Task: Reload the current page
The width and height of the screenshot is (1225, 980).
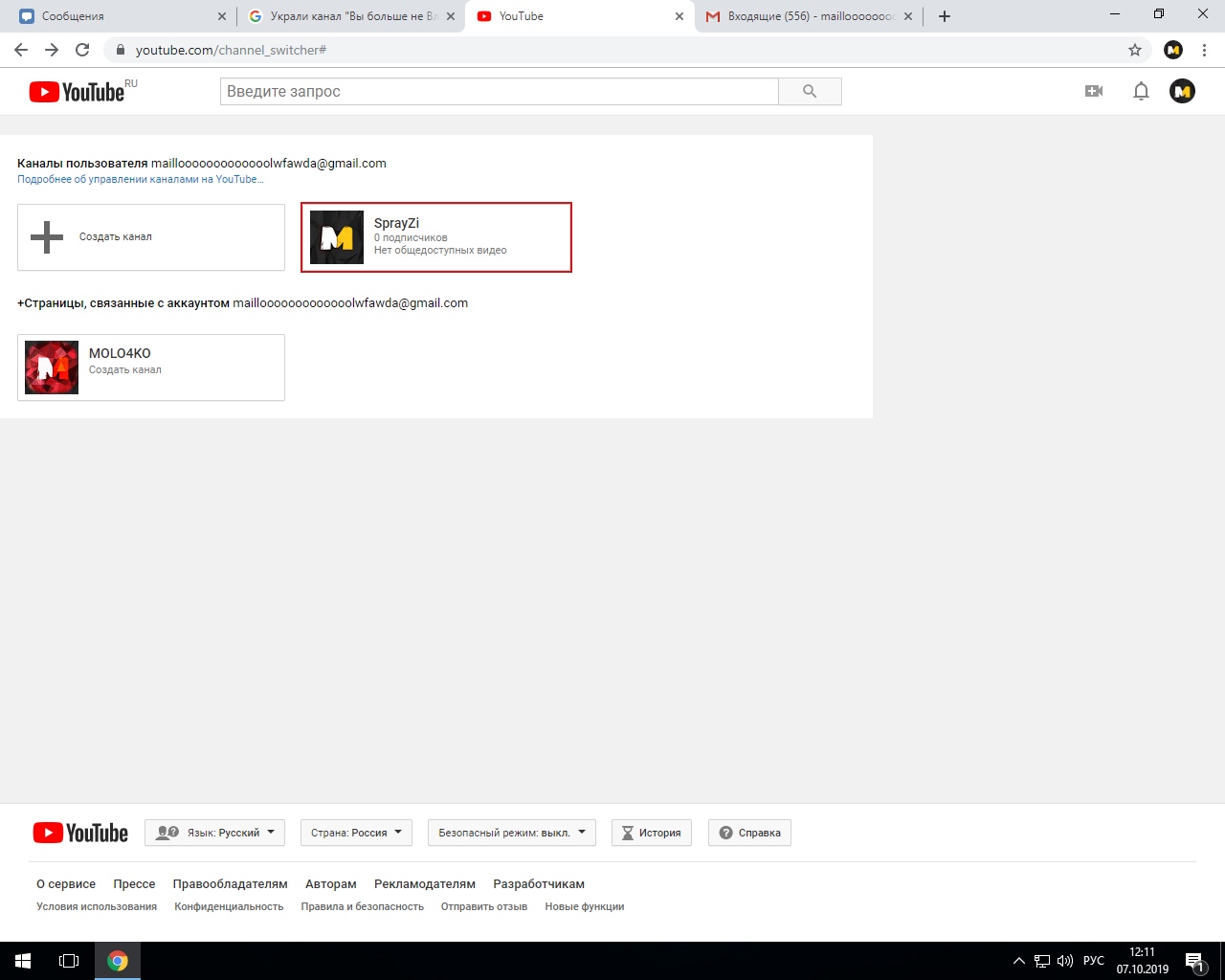Action: (x=82, y=50)
